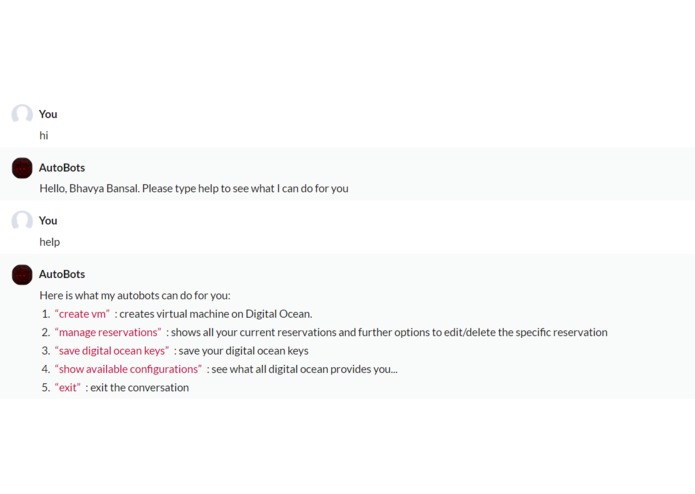Click the user avatar beside the "help" message
The height and width of the screenshot is (494, 695).
(x=22, y=221)
